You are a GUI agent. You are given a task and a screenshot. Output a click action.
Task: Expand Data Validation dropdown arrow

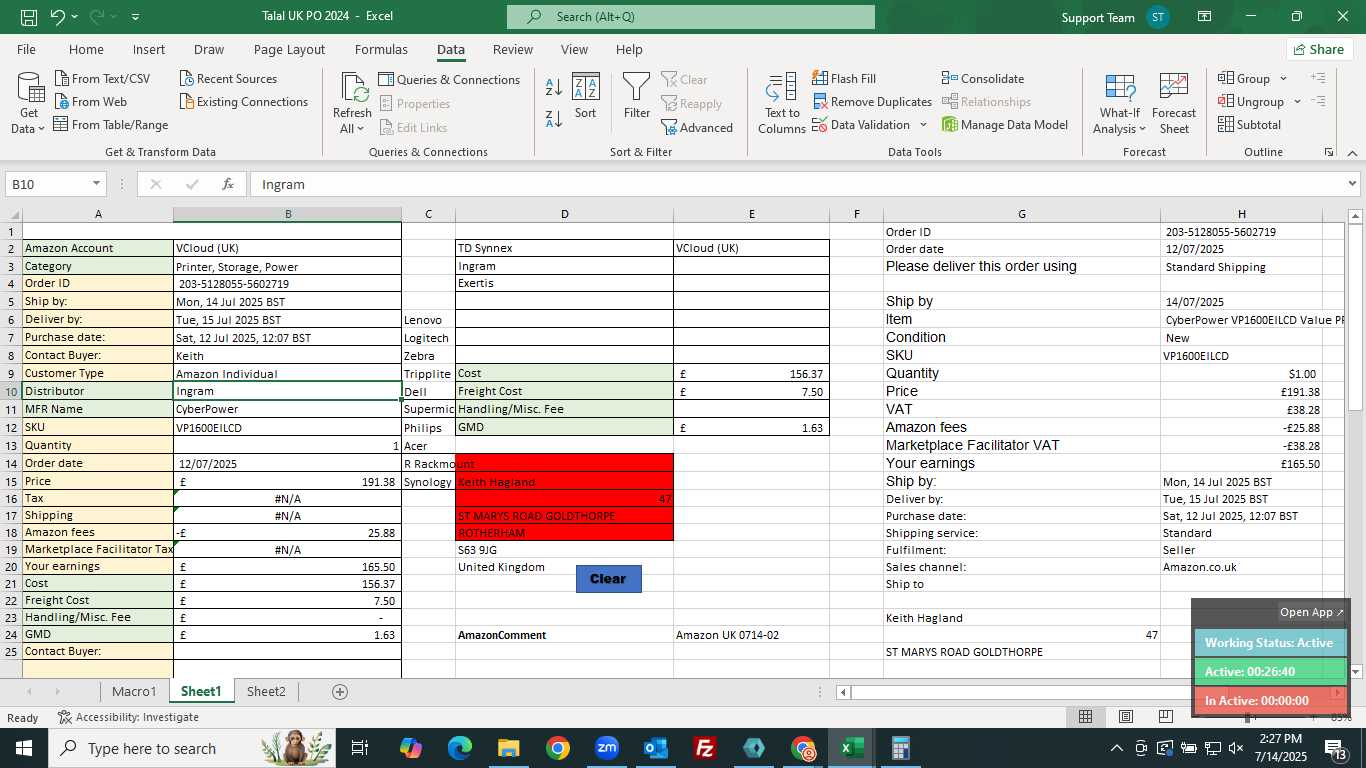923,125
